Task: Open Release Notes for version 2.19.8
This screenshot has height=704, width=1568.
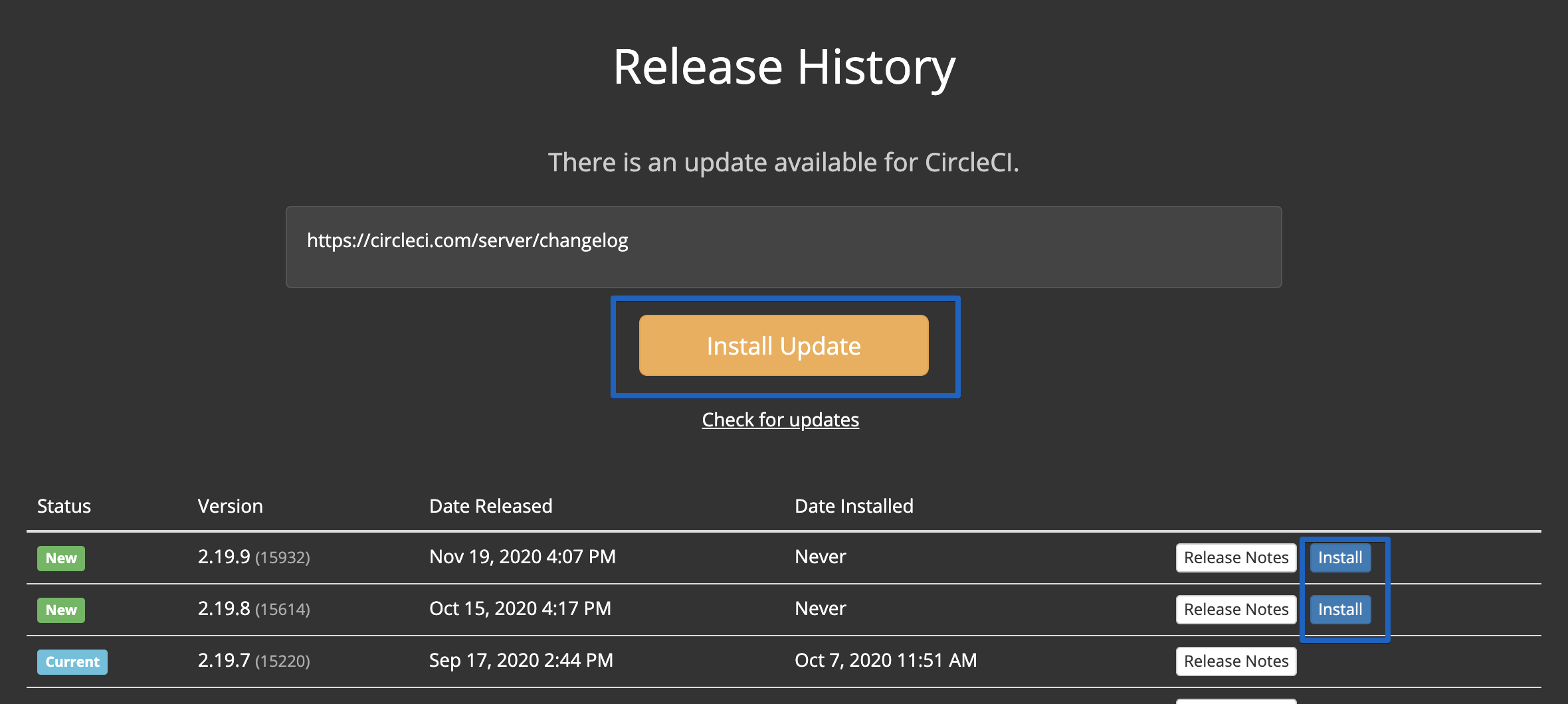Action: tap(1236, 609)
